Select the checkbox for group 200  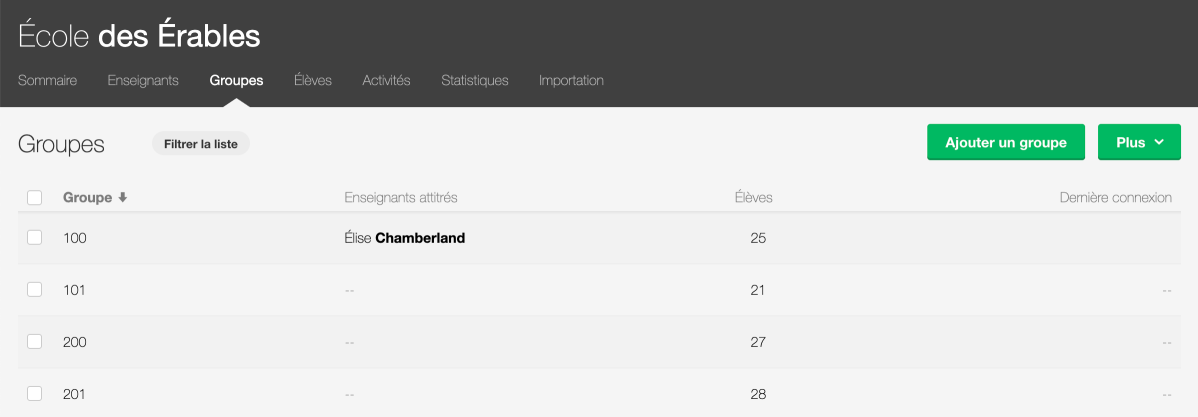(34, 341)
